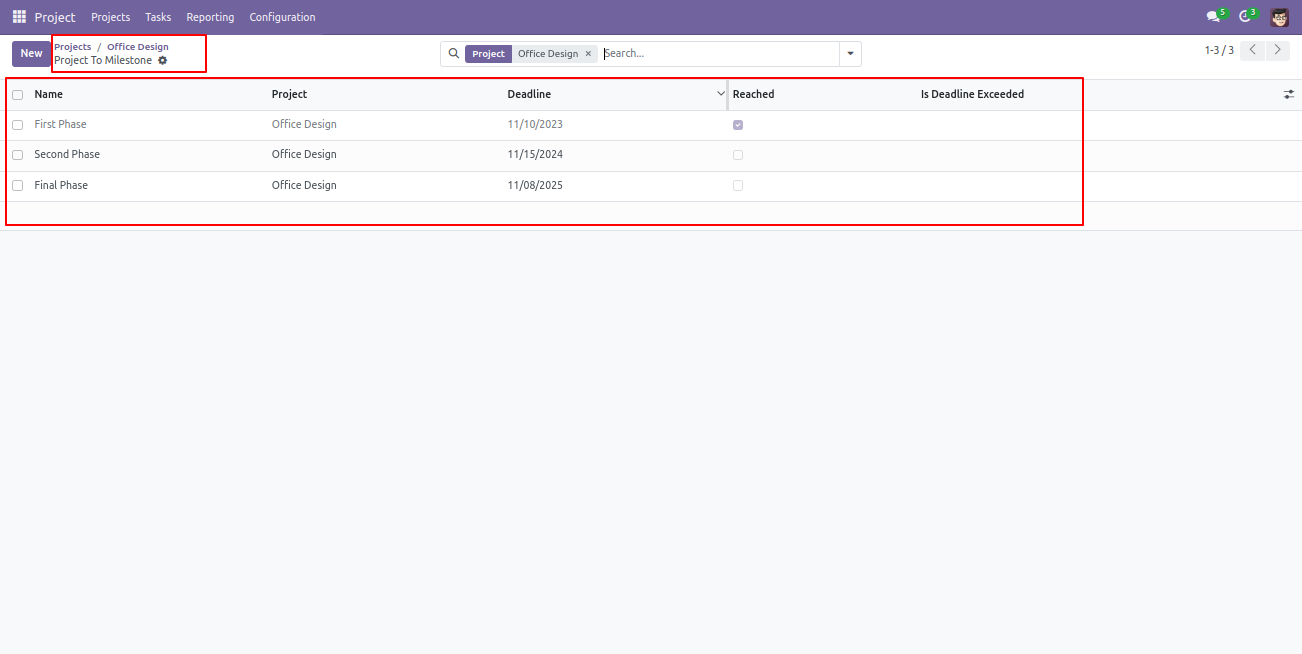Viewport: 1302px width, 654px height.
Task: Go to the next page arrow
Action: coord(1277,50)
